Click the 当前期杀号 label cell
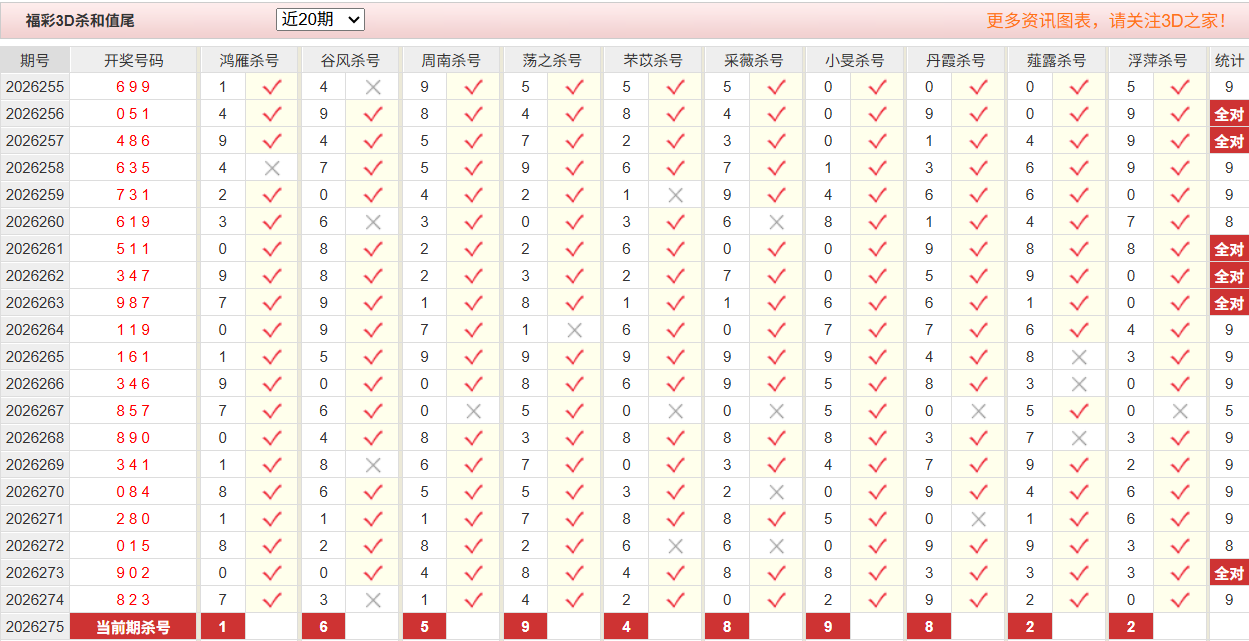1249x641 pixels. pos(134,627)
